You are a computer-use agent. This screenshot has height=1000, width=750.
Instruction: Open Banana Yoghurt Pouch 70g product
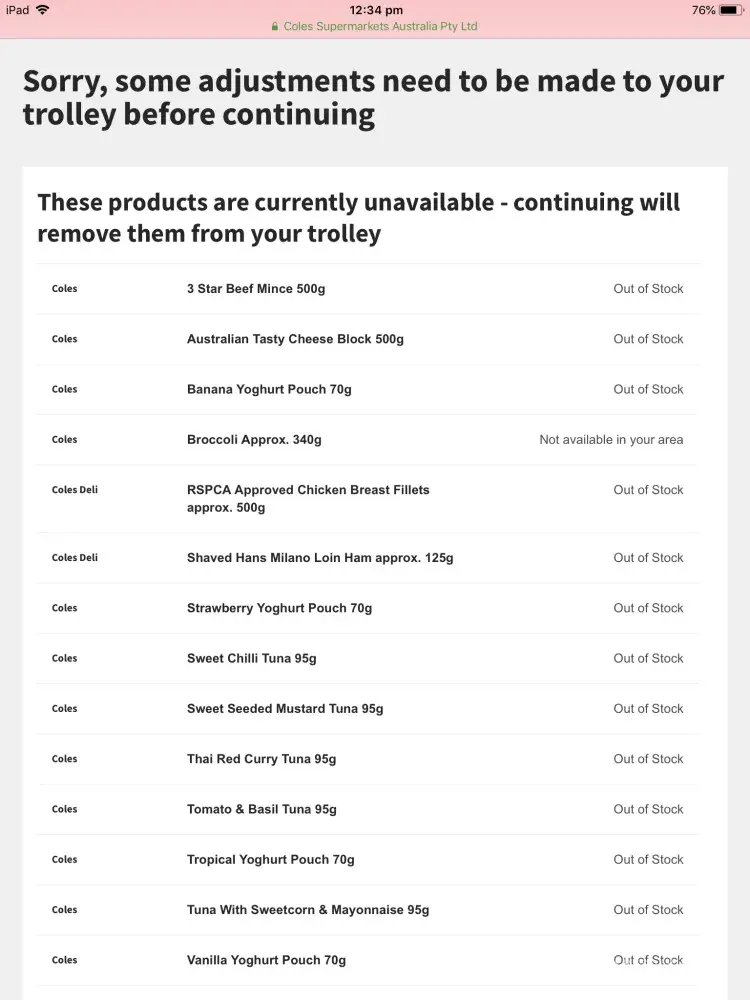[269, 389]
